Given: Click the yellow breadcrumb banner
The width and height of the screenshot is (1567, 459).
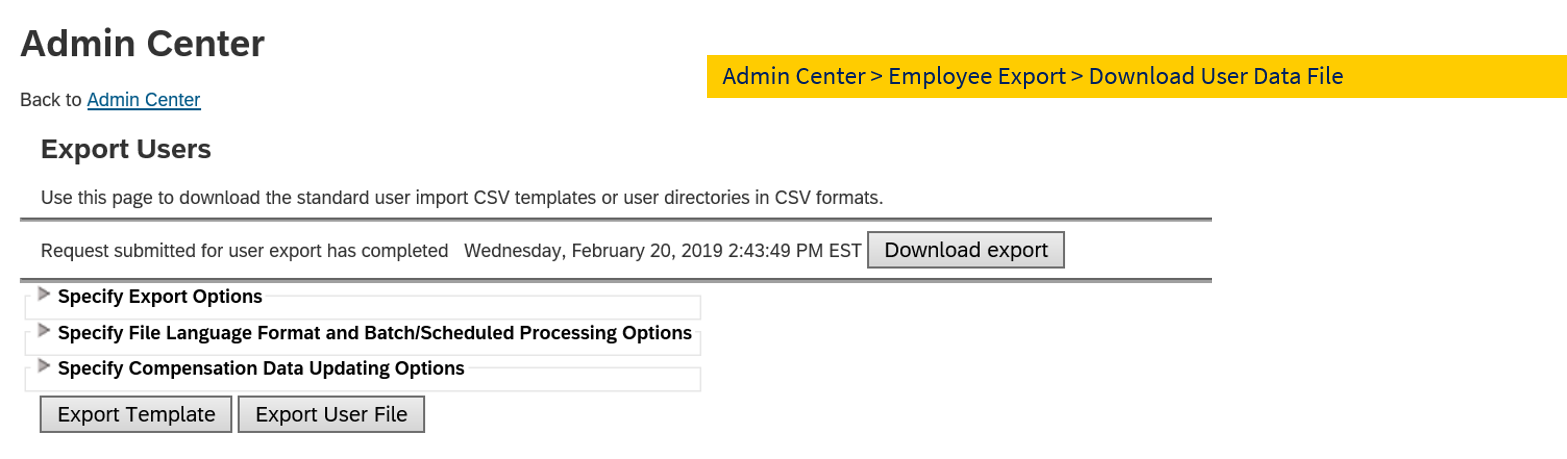Looking at the screenshot, I should pyautogui.click(x=1137, y=76).
